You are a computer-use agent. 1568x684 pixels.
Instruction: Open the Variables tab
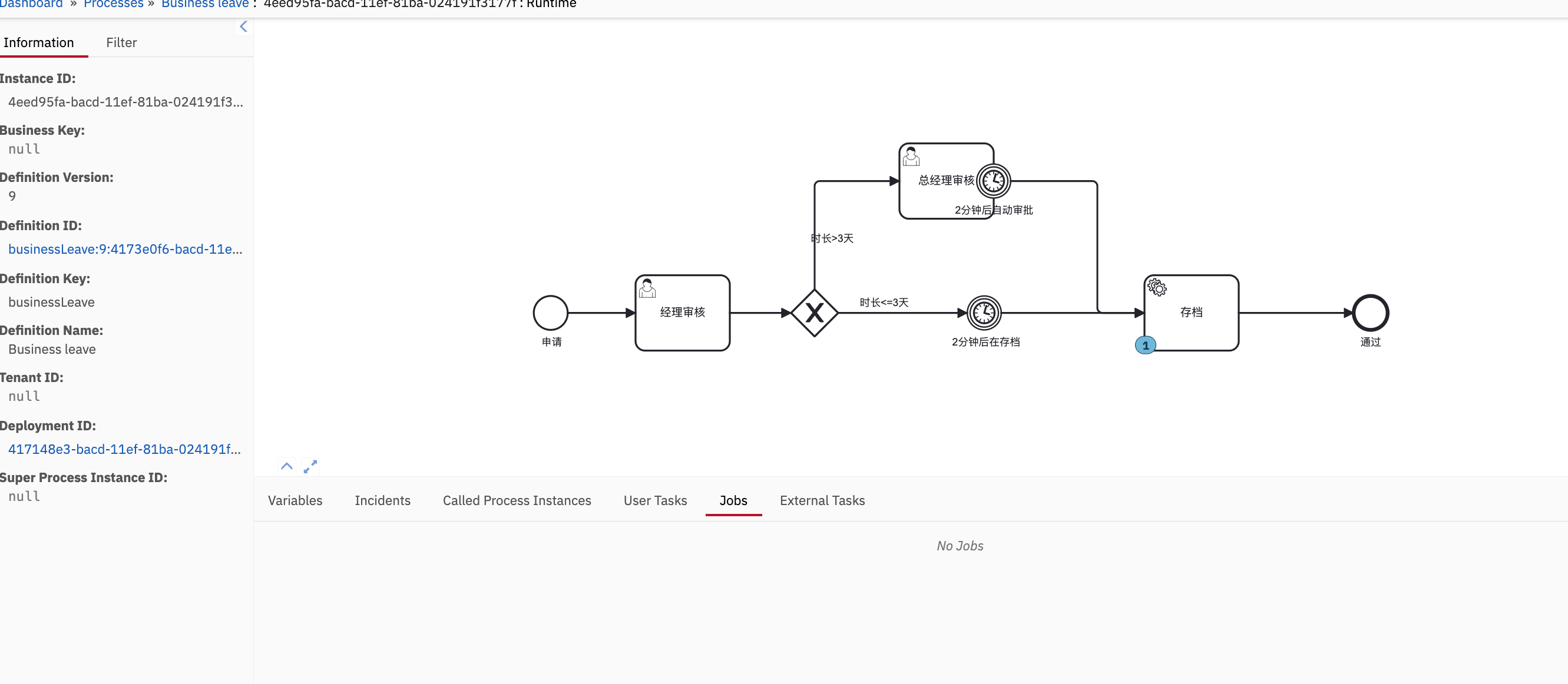(x=295, y=500)
